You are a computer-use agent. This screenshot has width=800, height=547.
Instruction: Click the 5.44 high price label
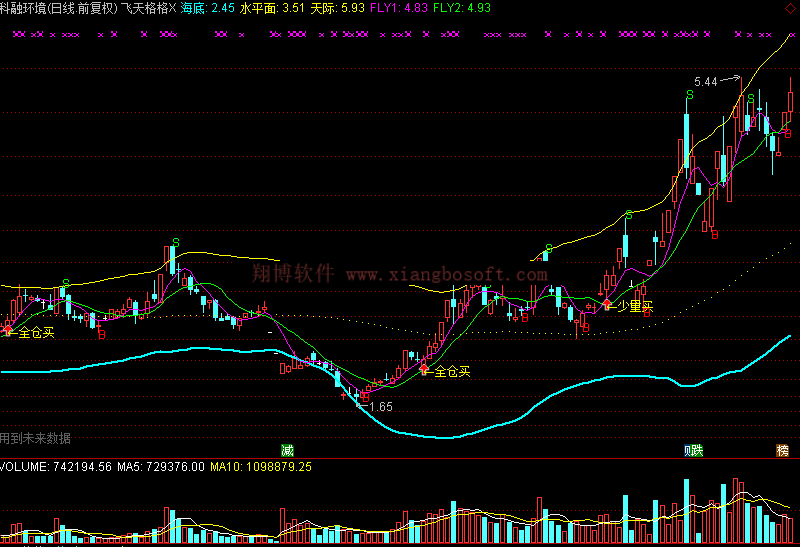tap(706, 82)
